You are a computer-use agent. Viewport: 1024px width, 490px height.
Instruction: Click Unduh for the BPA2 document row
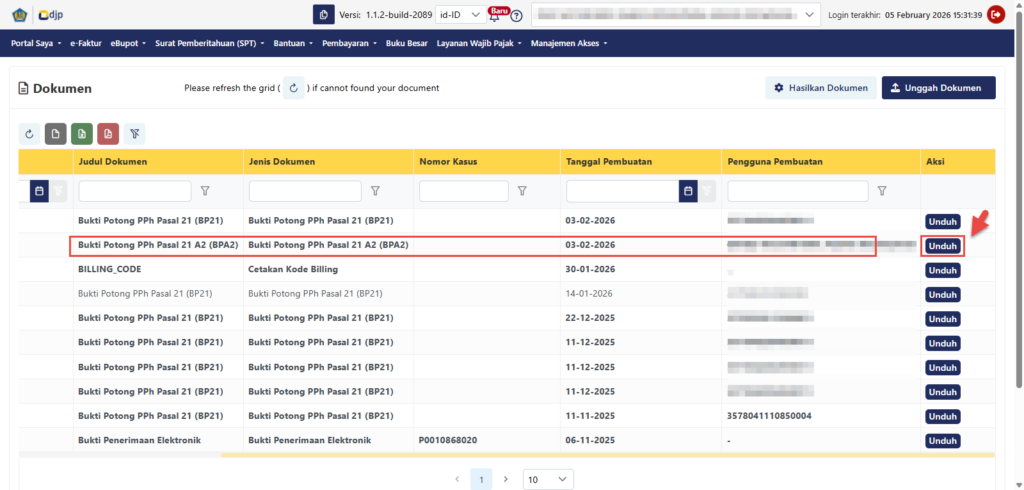[x=942, y=246]
